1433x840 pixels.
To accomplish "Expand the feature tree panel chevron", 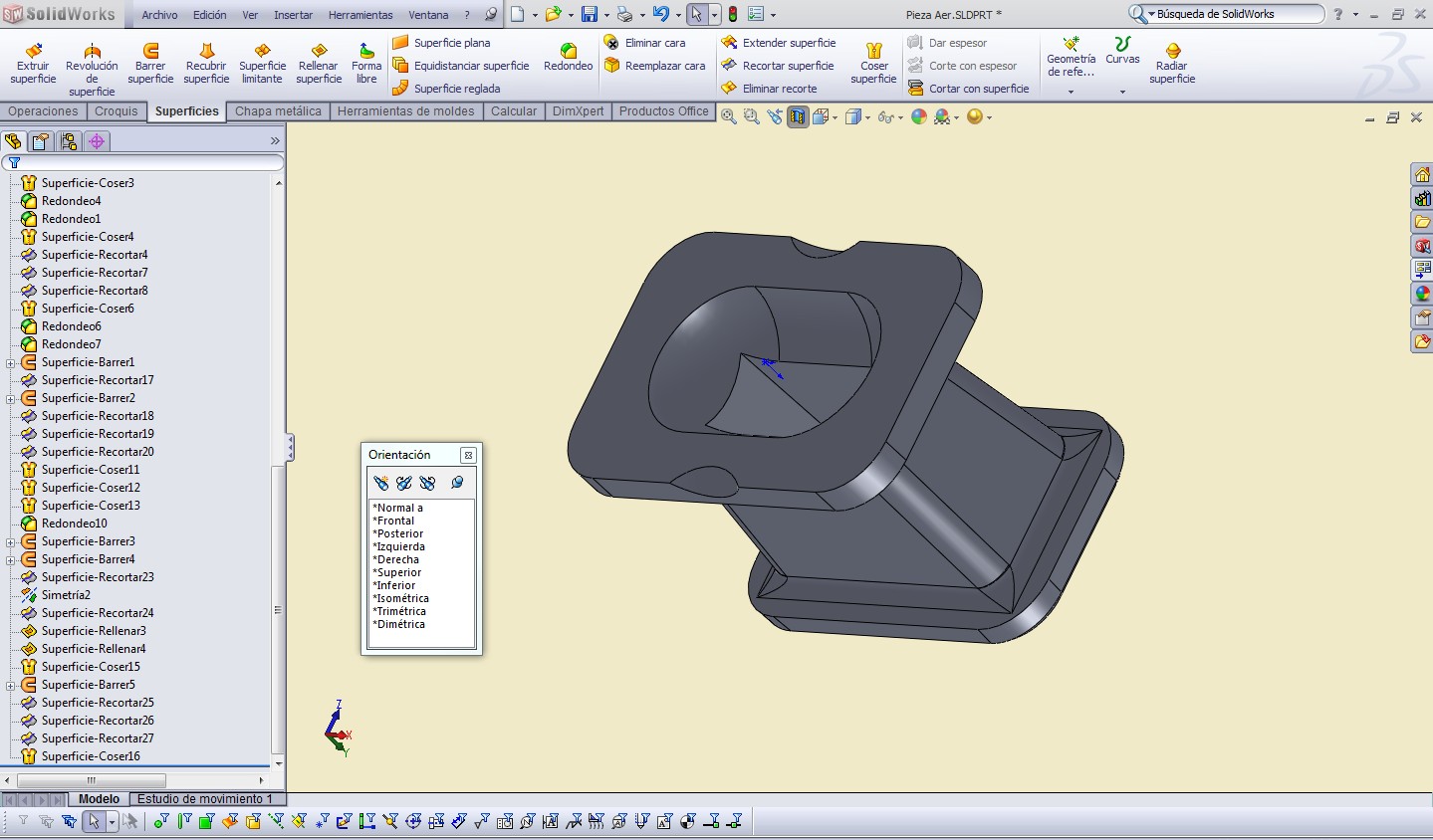I will pyautogui.click(x=275, y=141).
